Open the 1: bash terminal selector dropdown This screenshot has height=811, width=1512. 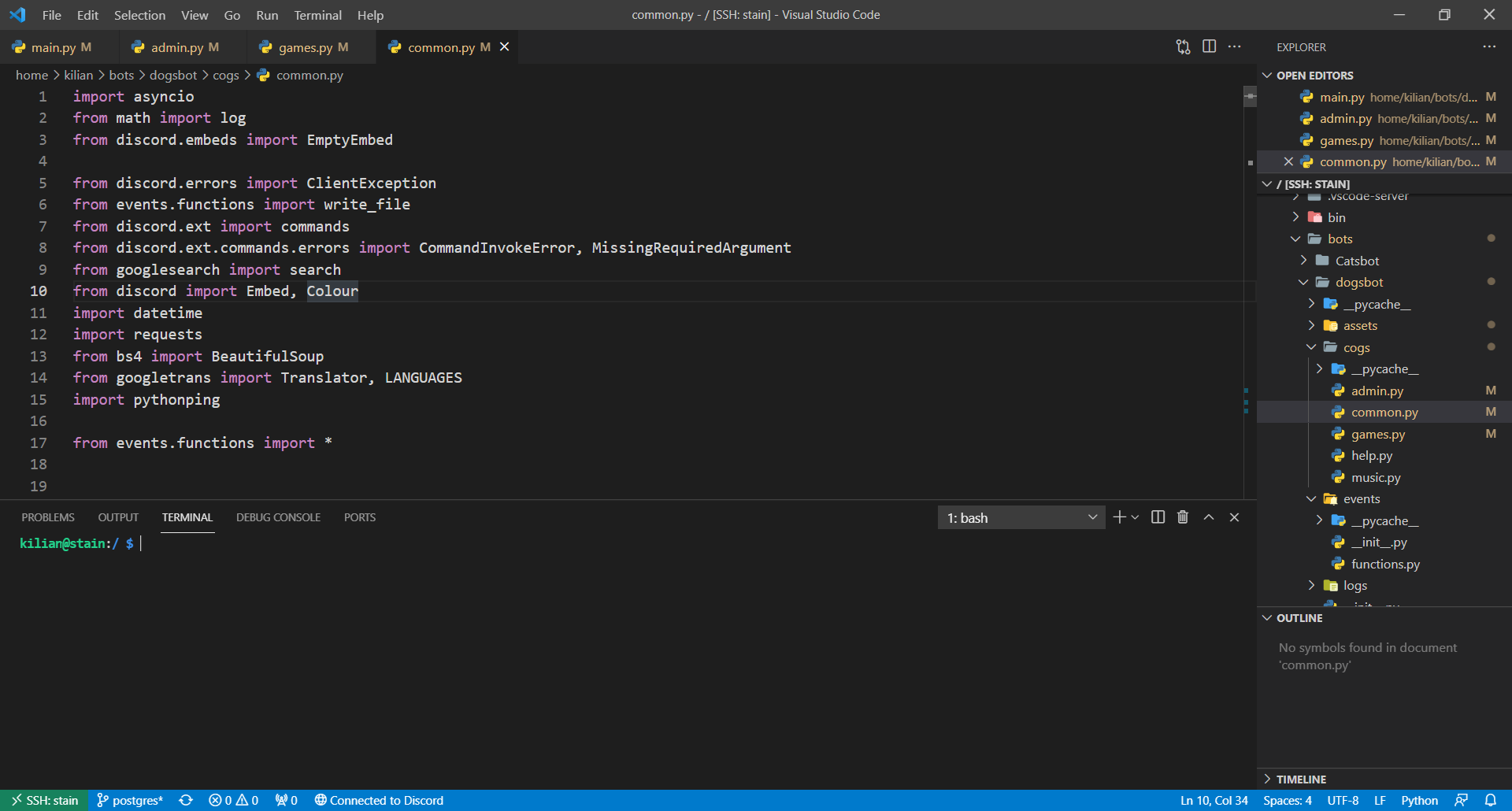(x=1021, y=517)
